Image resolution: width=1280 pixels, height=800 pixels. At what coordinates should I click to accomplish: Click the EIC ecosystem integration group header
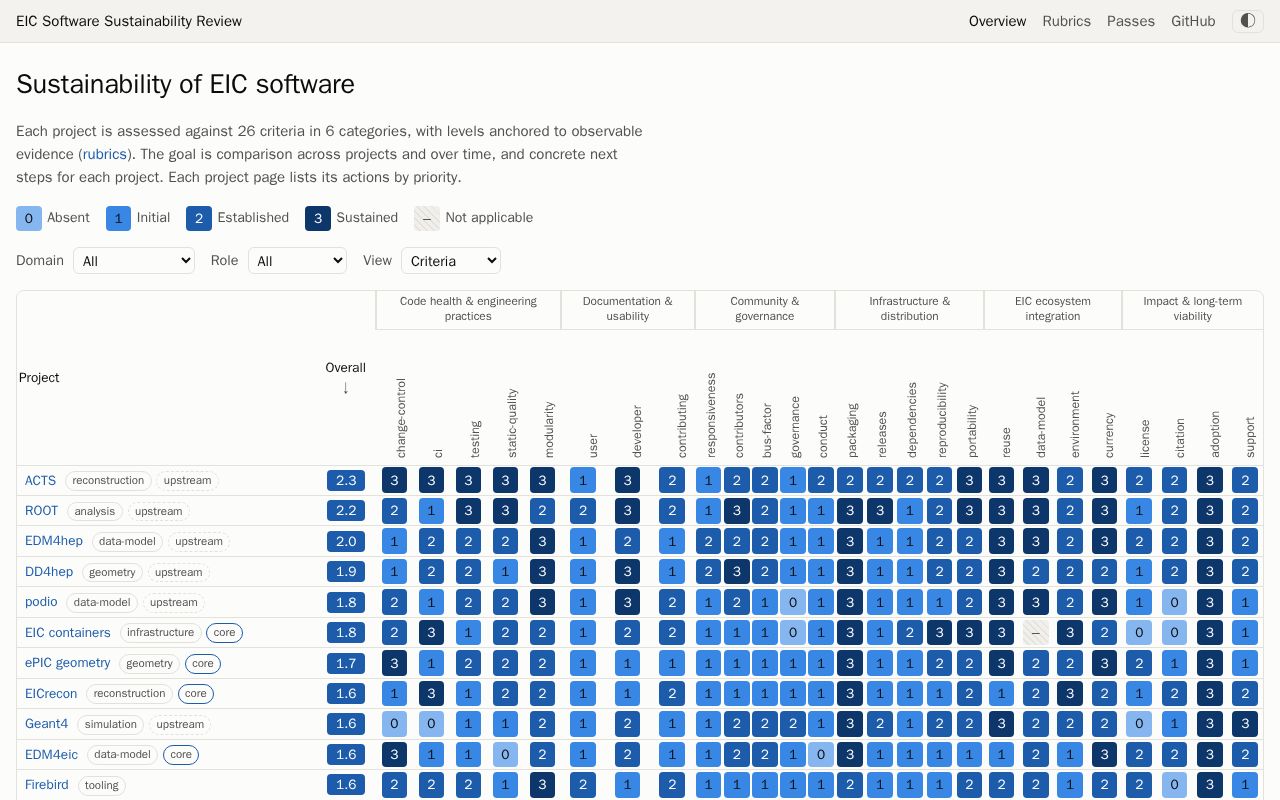click(1053, 308)
